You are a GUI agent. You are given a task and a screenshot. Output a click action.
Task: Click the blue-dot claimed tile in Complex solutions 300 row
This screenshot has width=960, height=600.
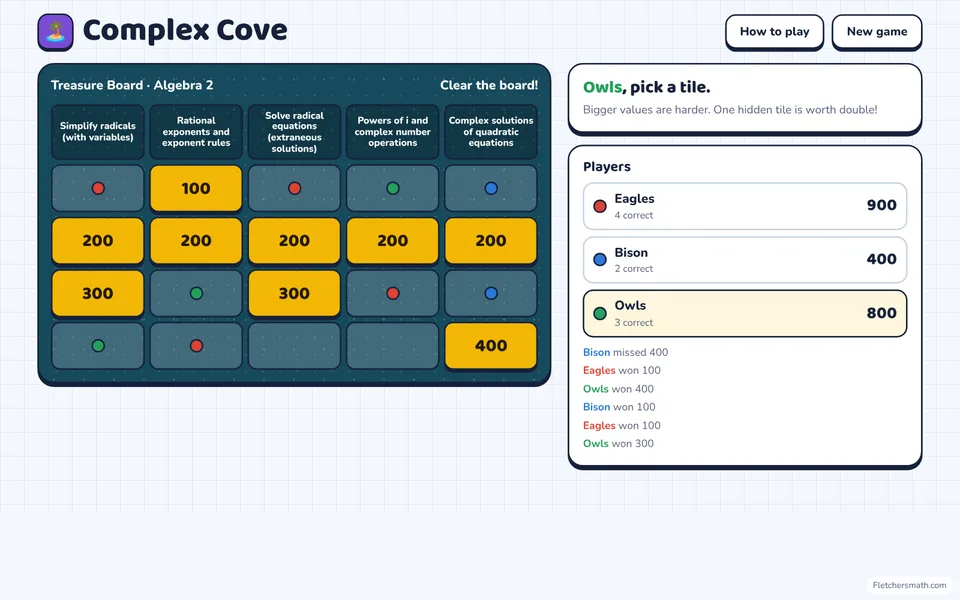[x=491, y=293]
